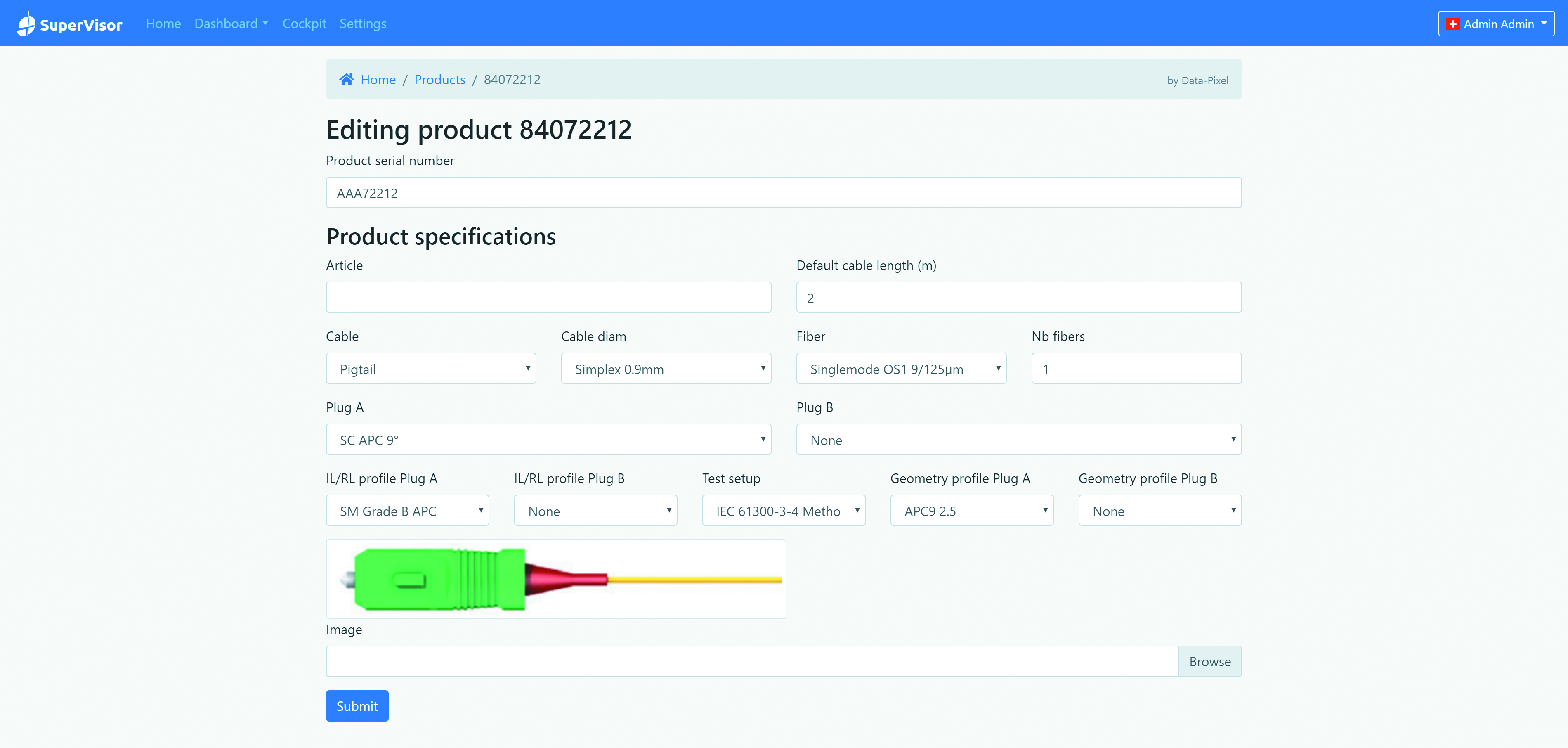Screen dimensions: 1568x748
Task: Focus the Default cable length field
Action: pyautogui.click(x=1018, y=297)
